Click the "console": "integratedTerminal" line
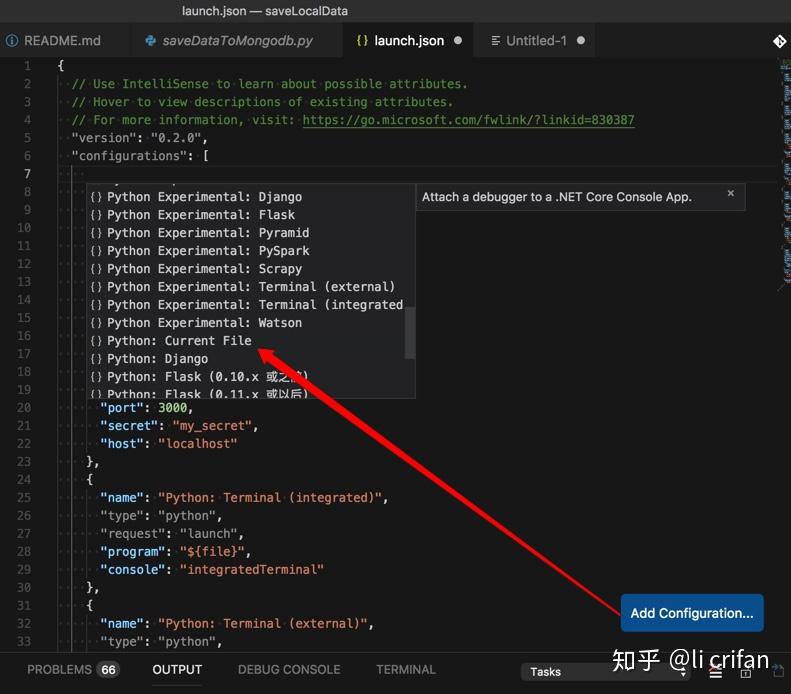This screenshot has width=791, height=694. [x=212, y=570]
